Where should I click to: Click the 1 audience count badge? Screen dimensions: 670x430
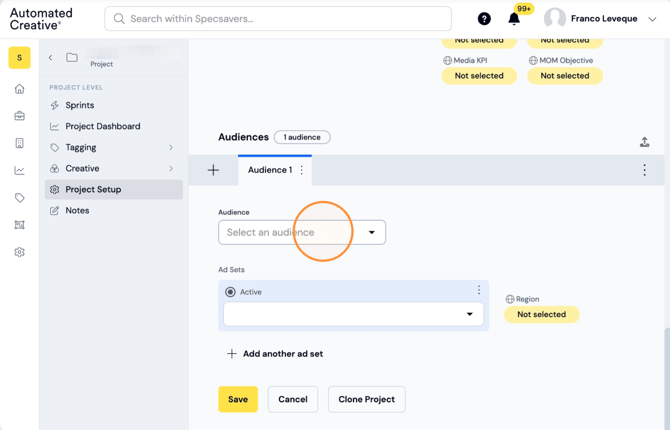pos(302,137)
